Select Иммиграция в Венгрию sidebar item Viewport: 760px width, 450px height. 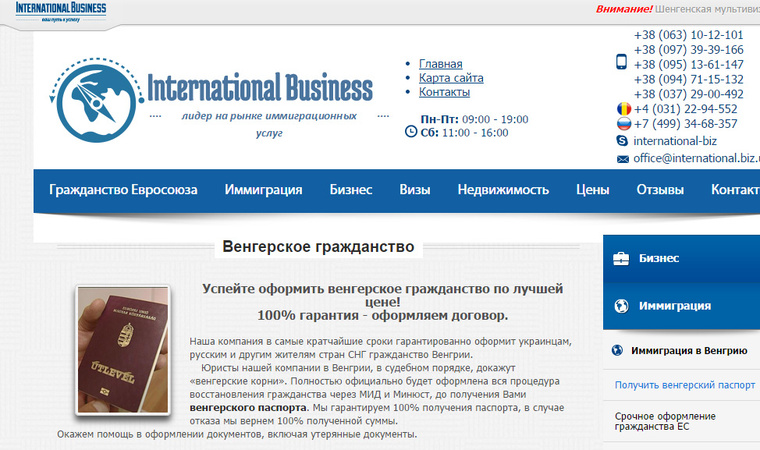tap(689, 350)
